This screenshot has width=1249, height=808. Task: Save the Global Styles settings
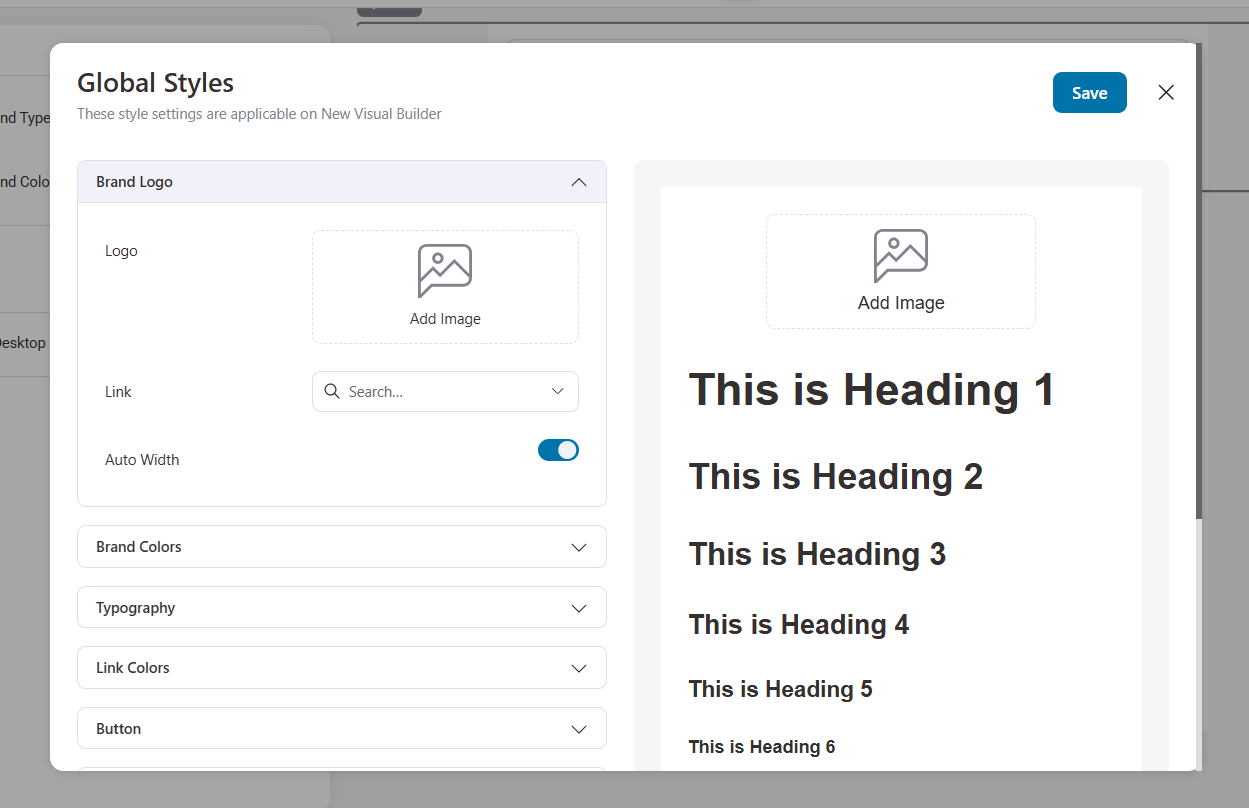1089,92
